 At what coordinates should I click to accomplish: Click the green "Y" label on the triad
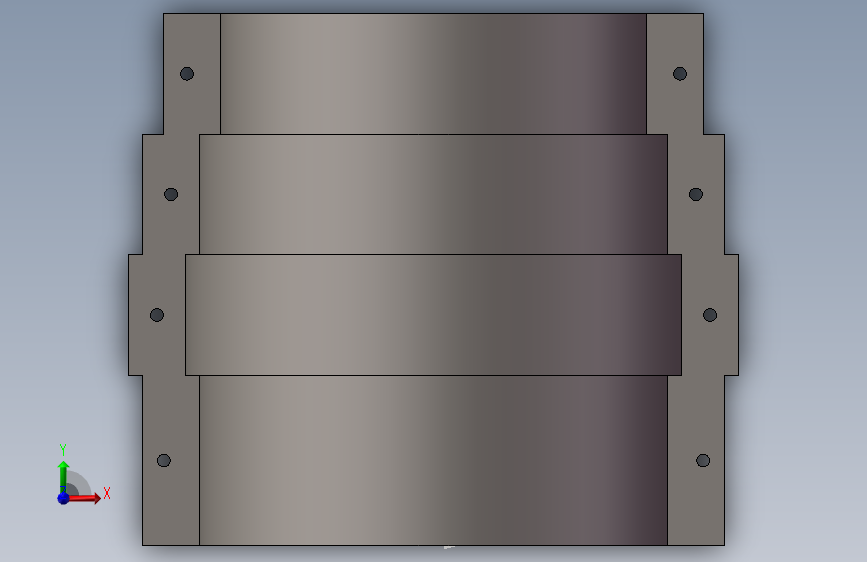(63, 449)
